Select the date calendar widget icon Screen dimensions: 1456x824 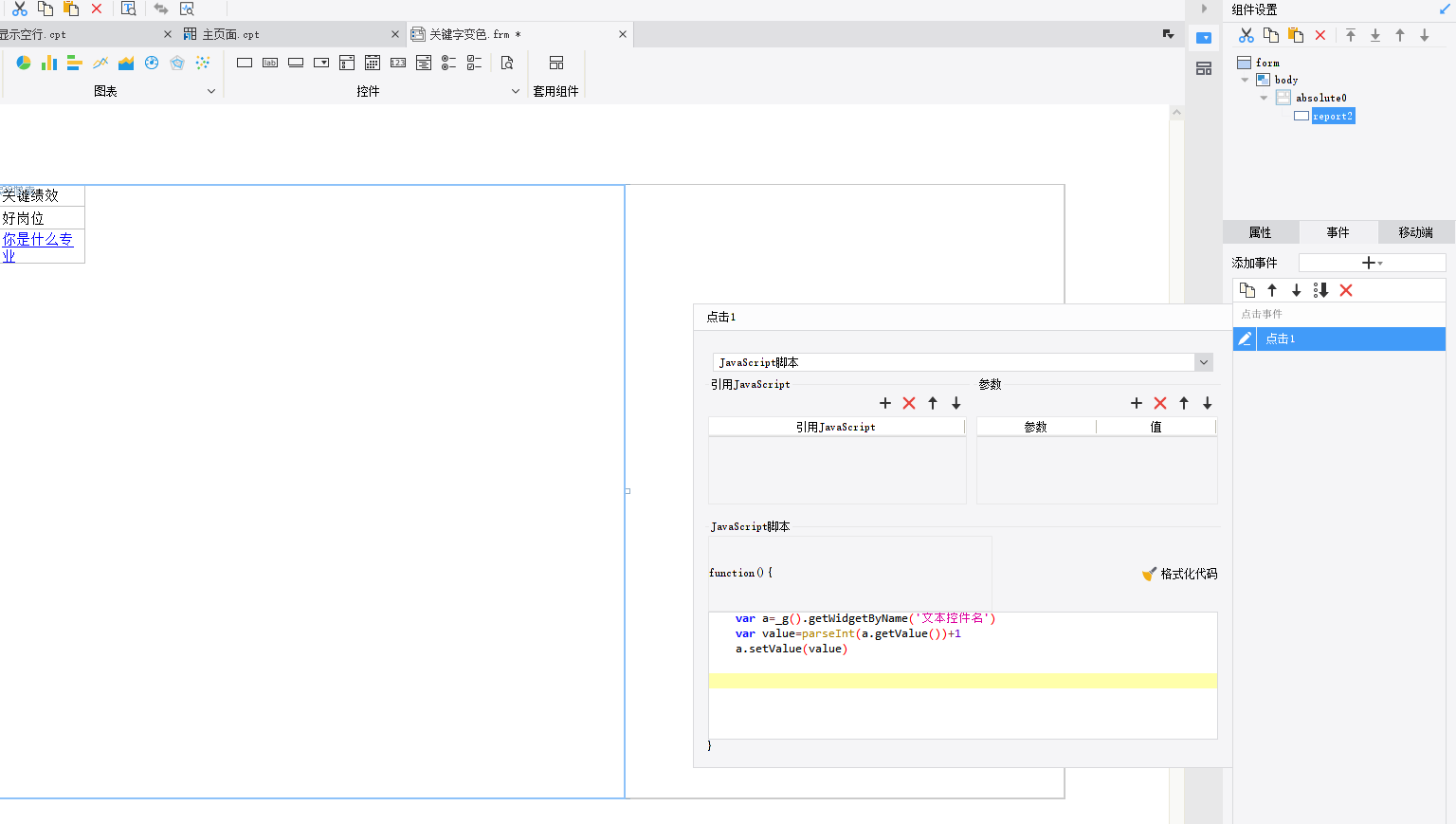click(373, 63)
